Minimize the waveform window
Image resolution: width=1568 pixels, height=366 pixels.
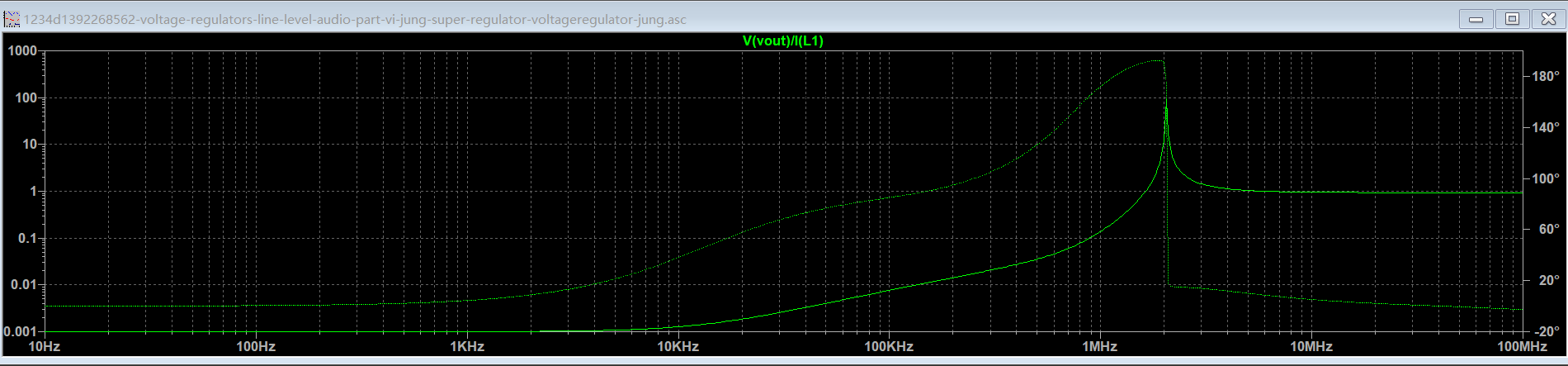pyautogui.click(x=1476, y=19)
